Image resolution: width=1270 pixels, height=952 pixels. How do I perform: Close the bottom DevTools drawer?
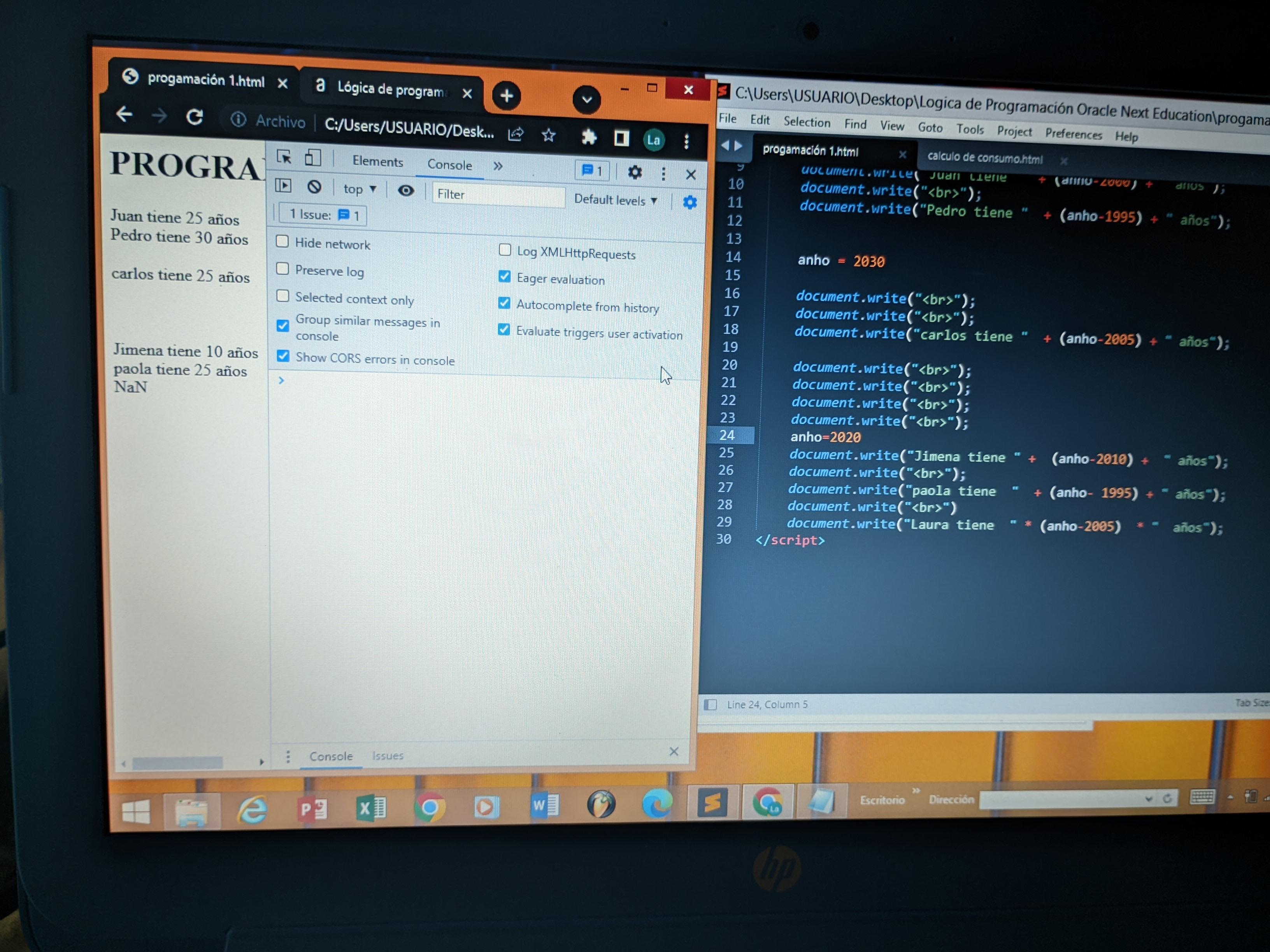pyautogui.click(x=674, y=751)
